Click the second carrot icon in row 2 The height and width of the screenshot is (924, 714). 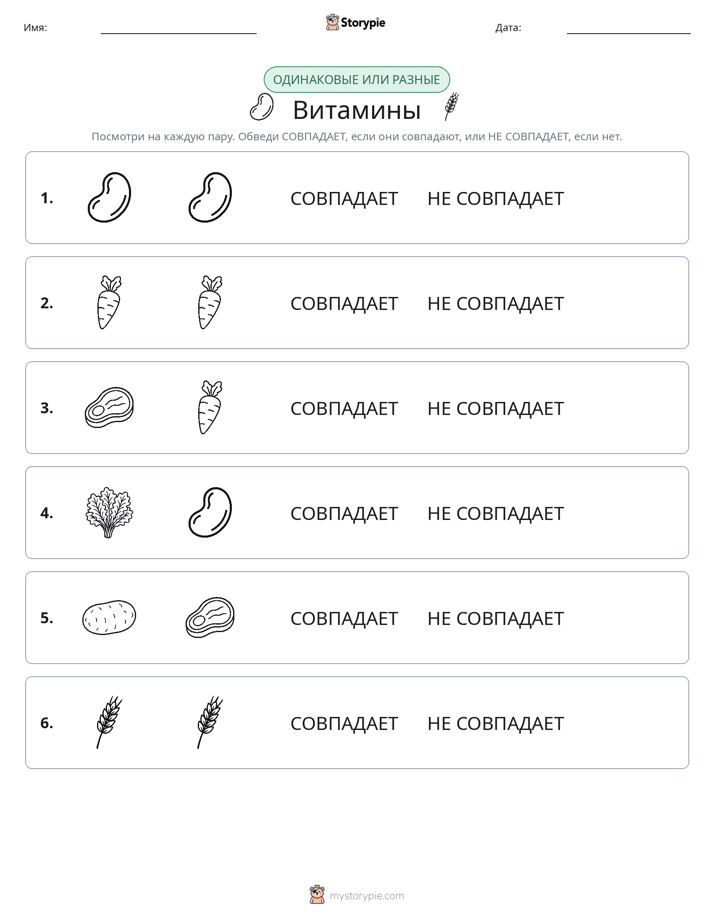(x=210, y=302)
